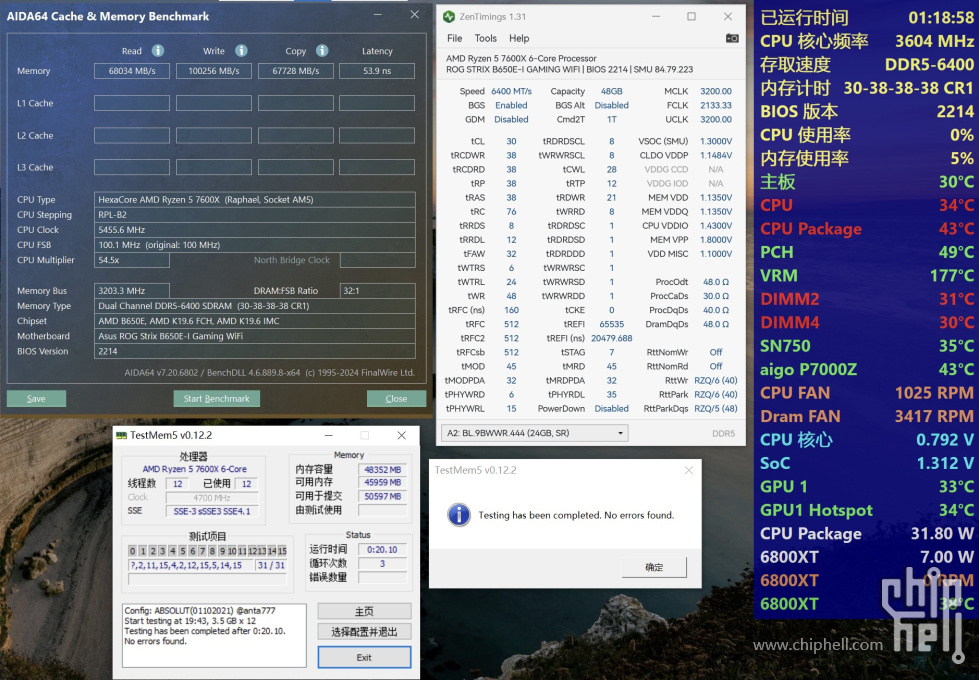Click the 选择配置并退出 button in TestMem5
Image resolution: width=979 pixels, height=680 pixels.
pos(364,632)
